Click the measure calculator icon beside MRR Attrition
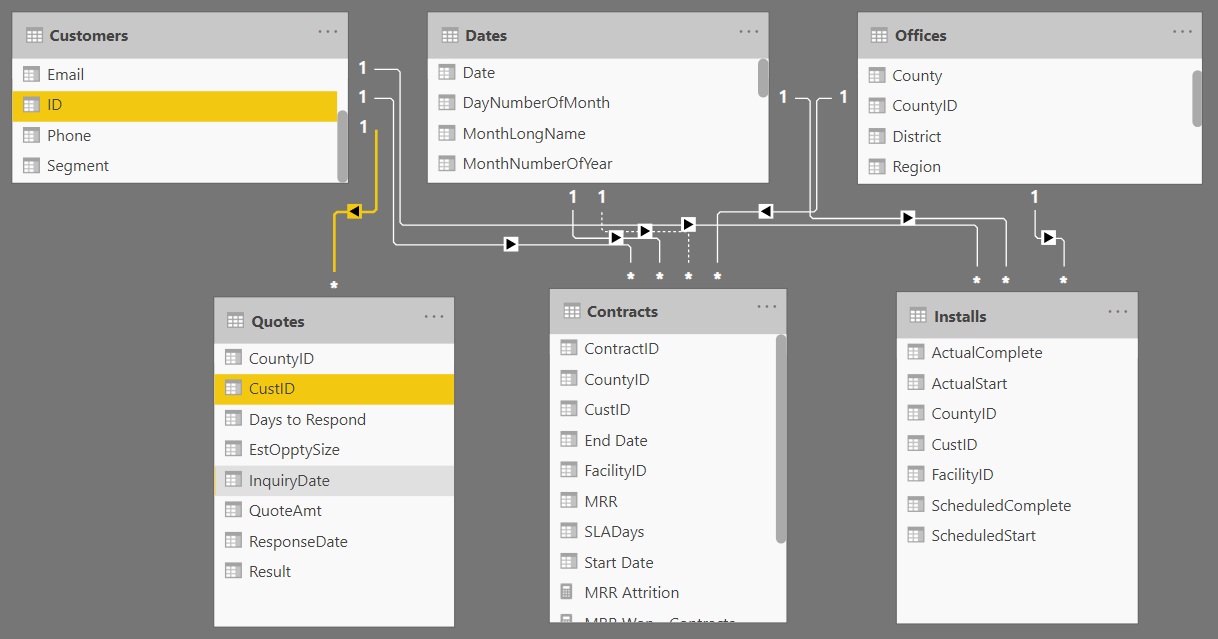Screen dimensions: 1218x639 tap(568, 592)
